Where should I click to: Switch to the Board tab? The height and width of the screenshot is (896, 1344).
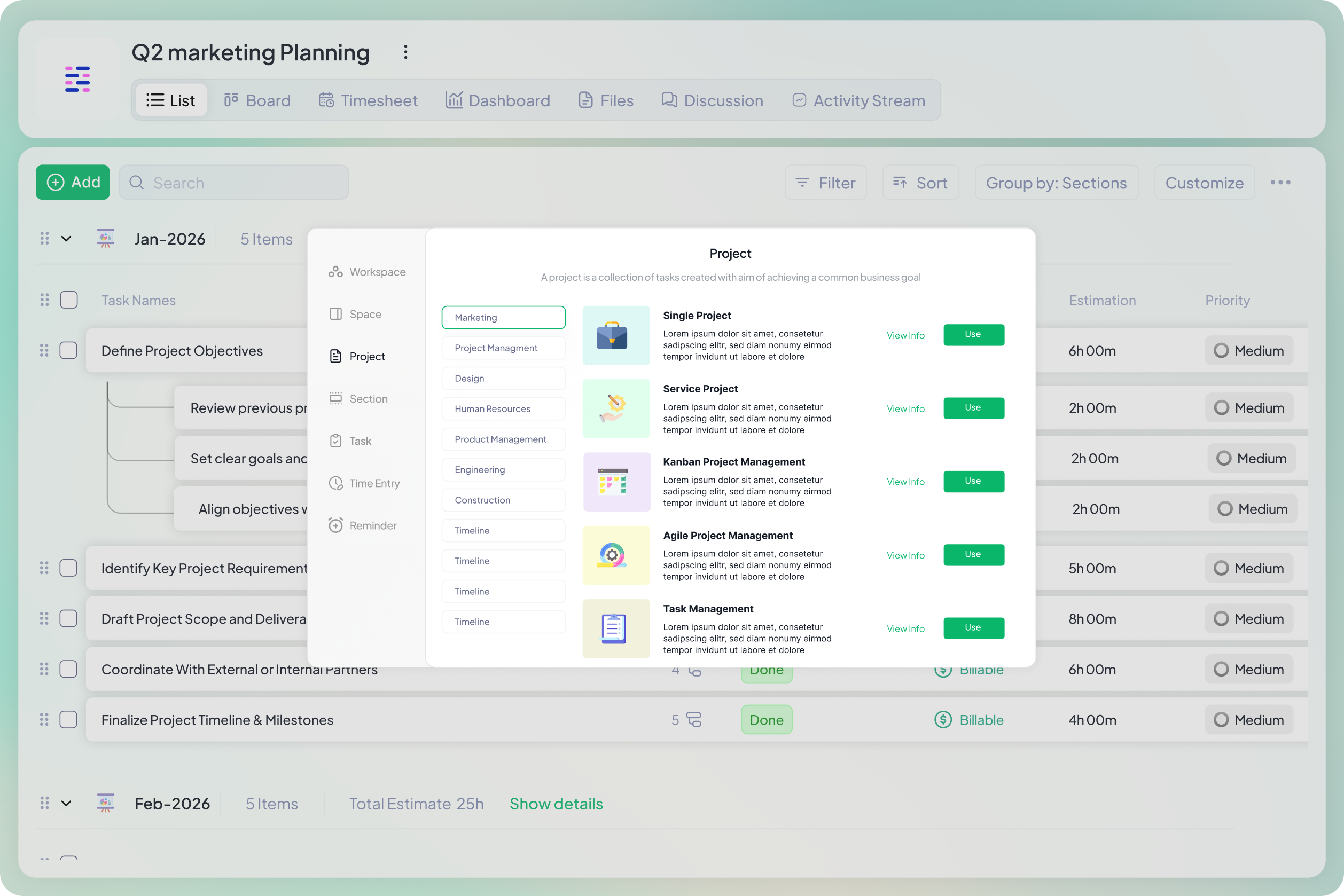257,100
